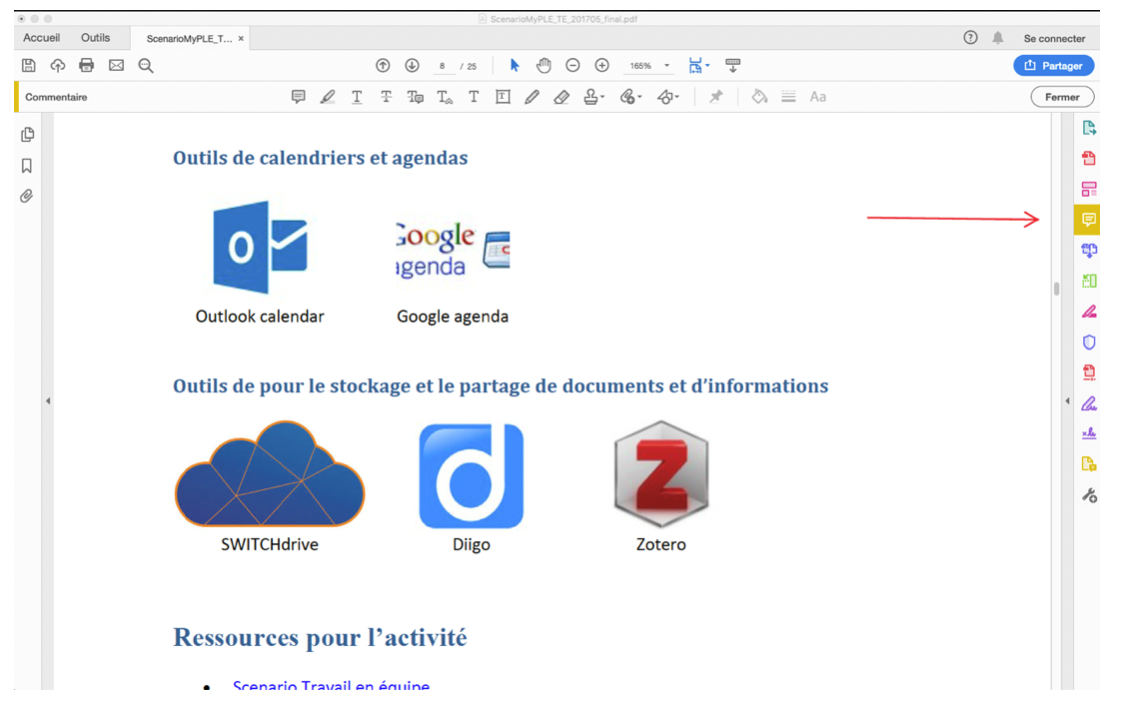Open the attach file tool dropdown
Screen dimensions: 1136x710
click(x=631, y=96)
